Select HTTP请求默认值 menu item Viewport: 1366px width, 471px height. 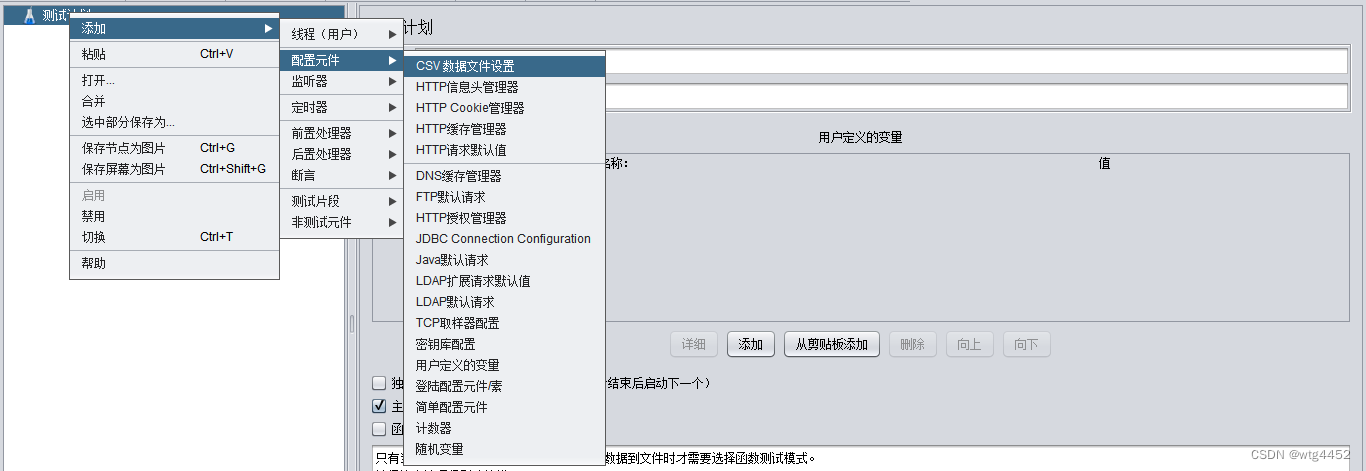point(505,150)
